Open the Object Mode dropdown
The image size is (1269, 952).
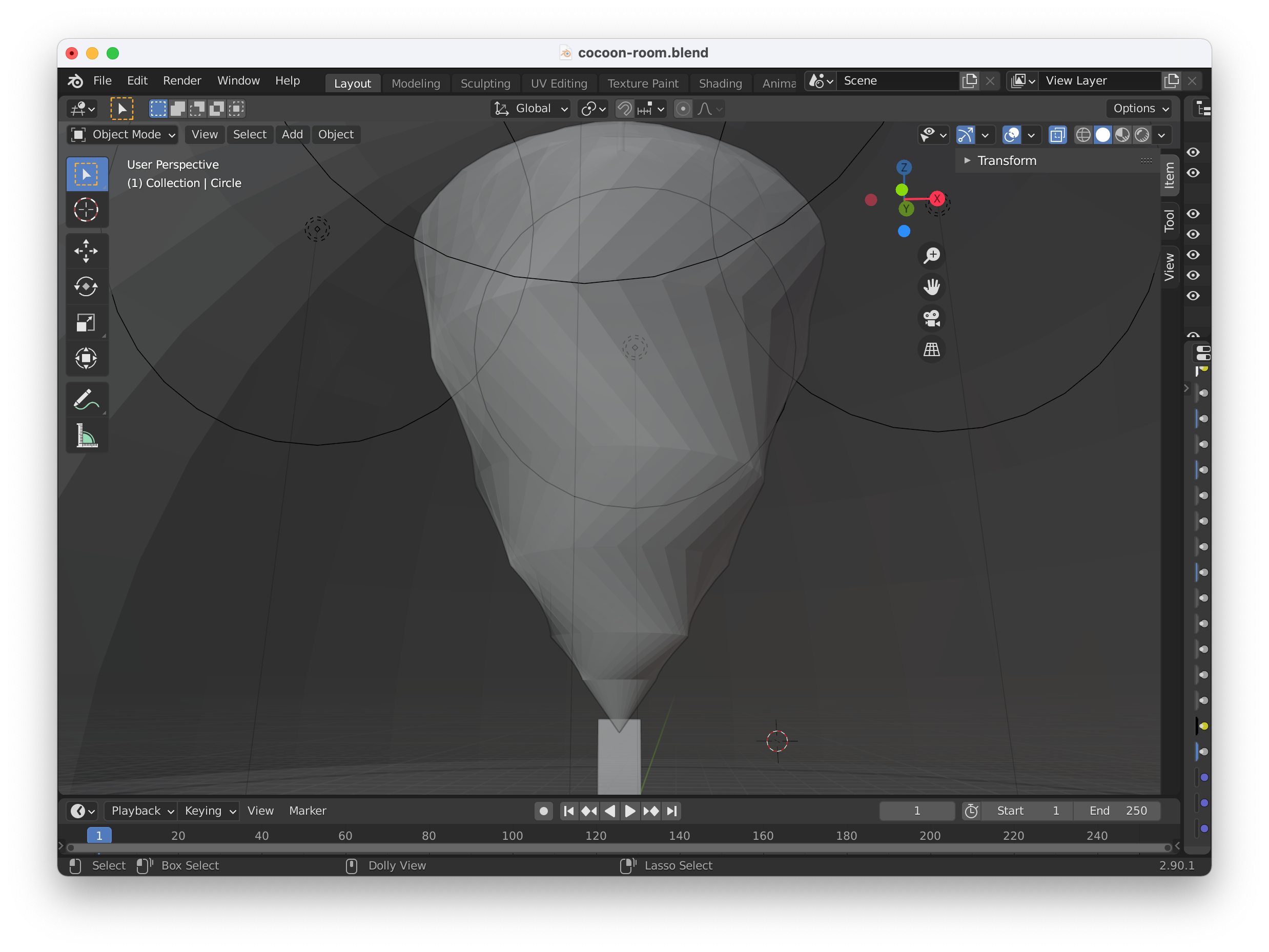pos(122,135)
